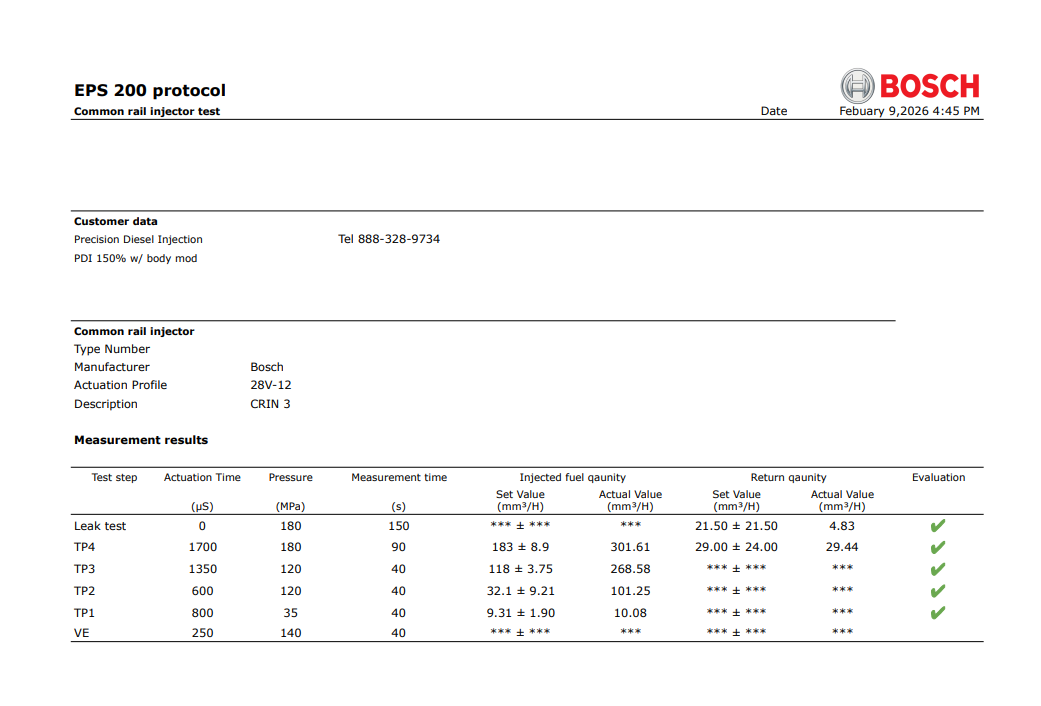Click the green checkmark for Leak test
Viewport: 1041px width, 706px height.
pos(937,526)
